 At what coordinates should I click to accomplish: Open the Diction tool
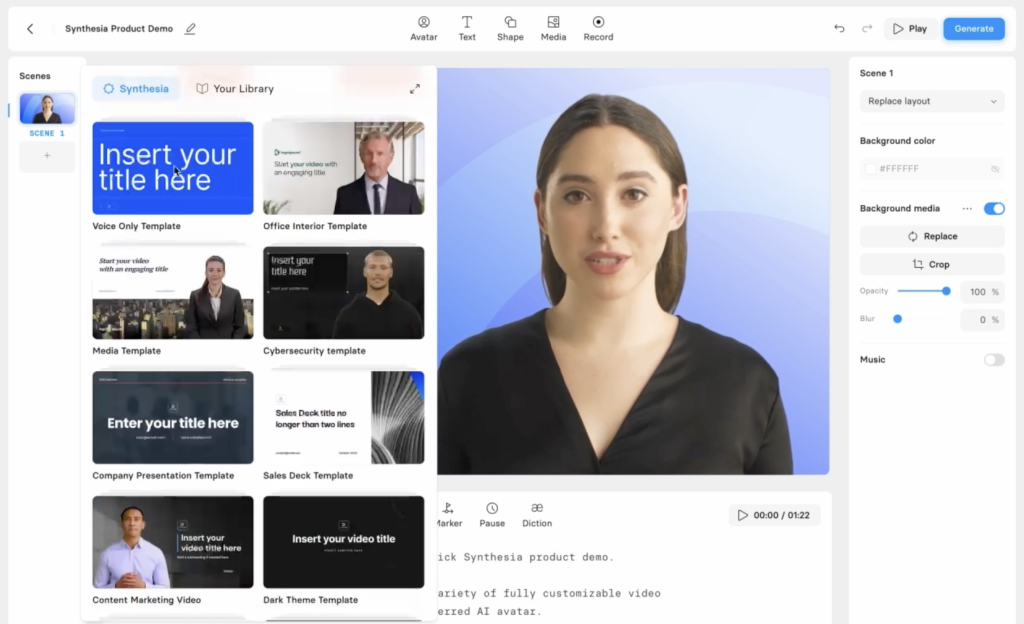pos(537,515)
